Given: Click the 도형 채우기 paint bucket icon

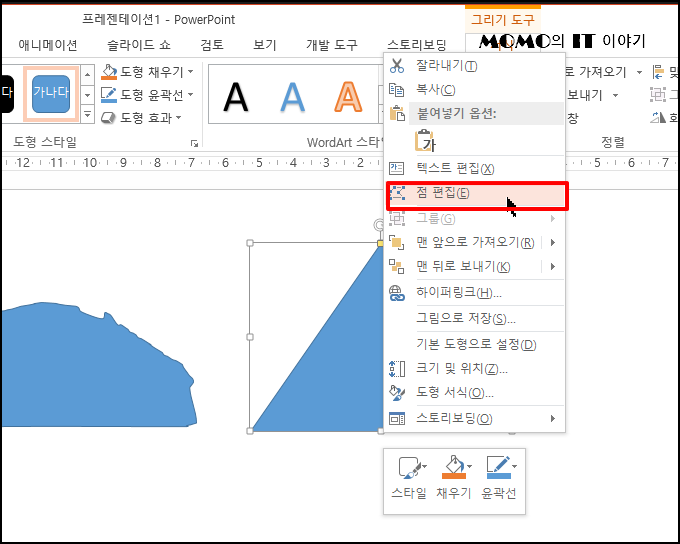Looking at the screenshot, I should click(109, 72).
